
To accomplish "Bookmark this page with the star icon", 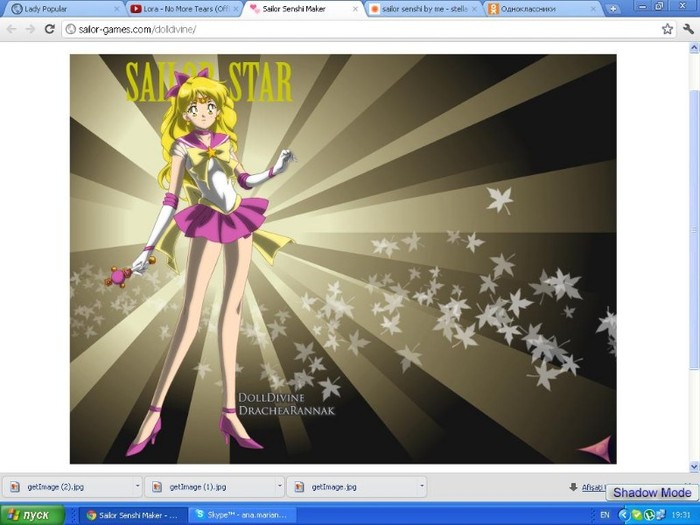I will (x=667, y=29).
